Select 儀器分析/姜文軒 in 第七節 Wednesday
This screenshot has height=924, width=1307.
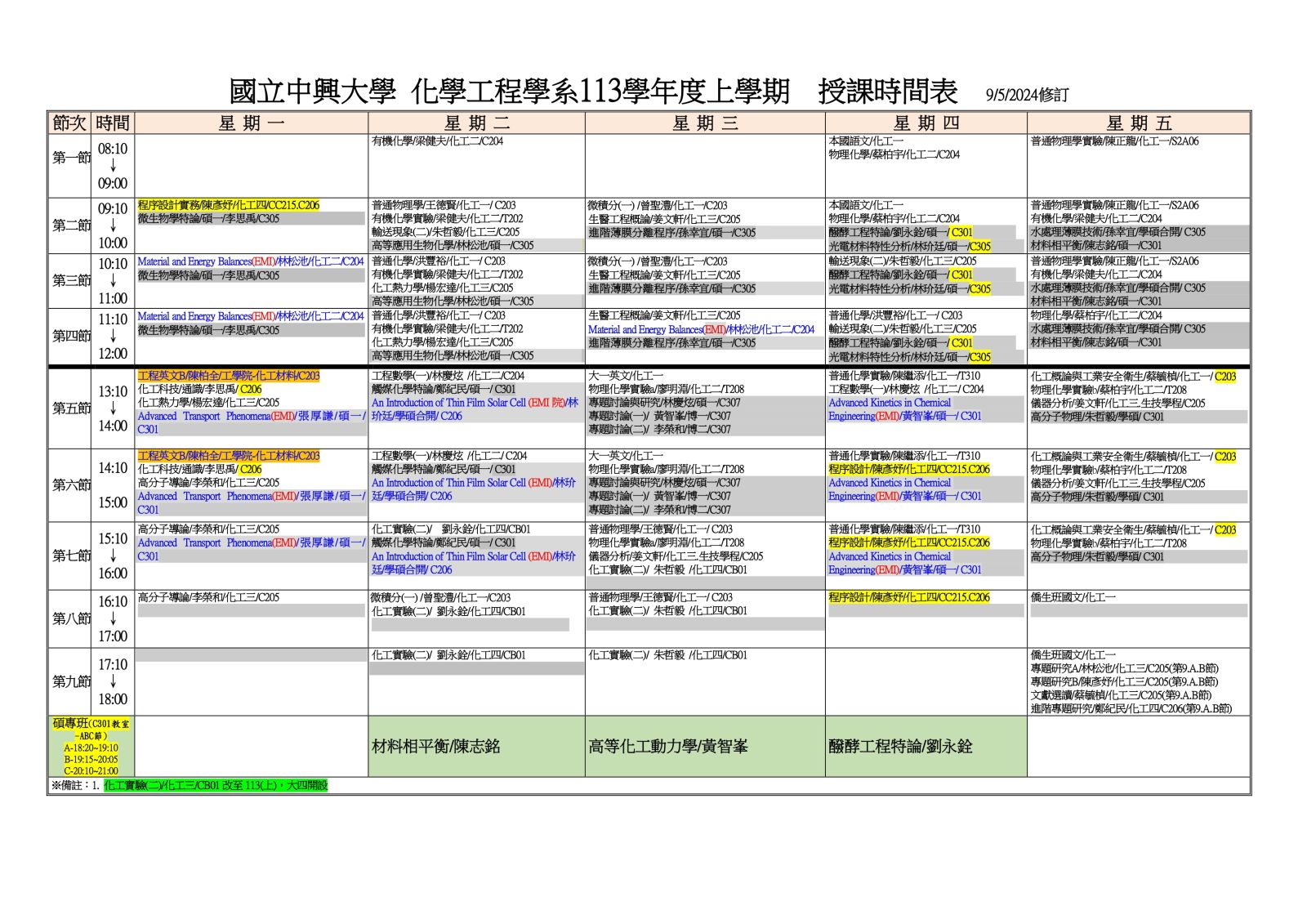coord(676,556)
